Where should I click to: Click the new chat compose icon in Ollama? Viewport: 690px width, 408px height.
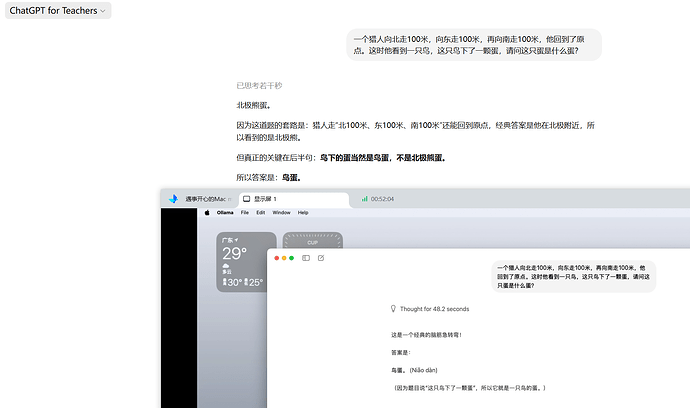(321, 258)
